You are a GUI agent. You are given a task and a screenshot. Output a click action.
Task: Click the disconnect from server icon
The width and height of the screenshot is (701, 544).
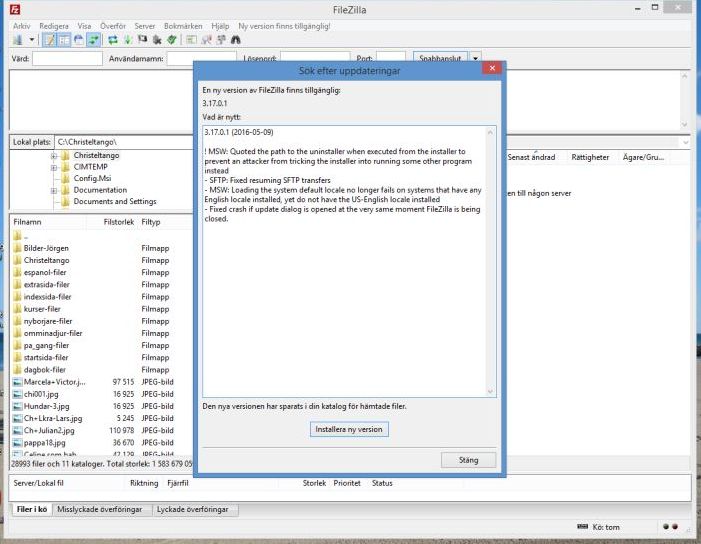[157, 40]
